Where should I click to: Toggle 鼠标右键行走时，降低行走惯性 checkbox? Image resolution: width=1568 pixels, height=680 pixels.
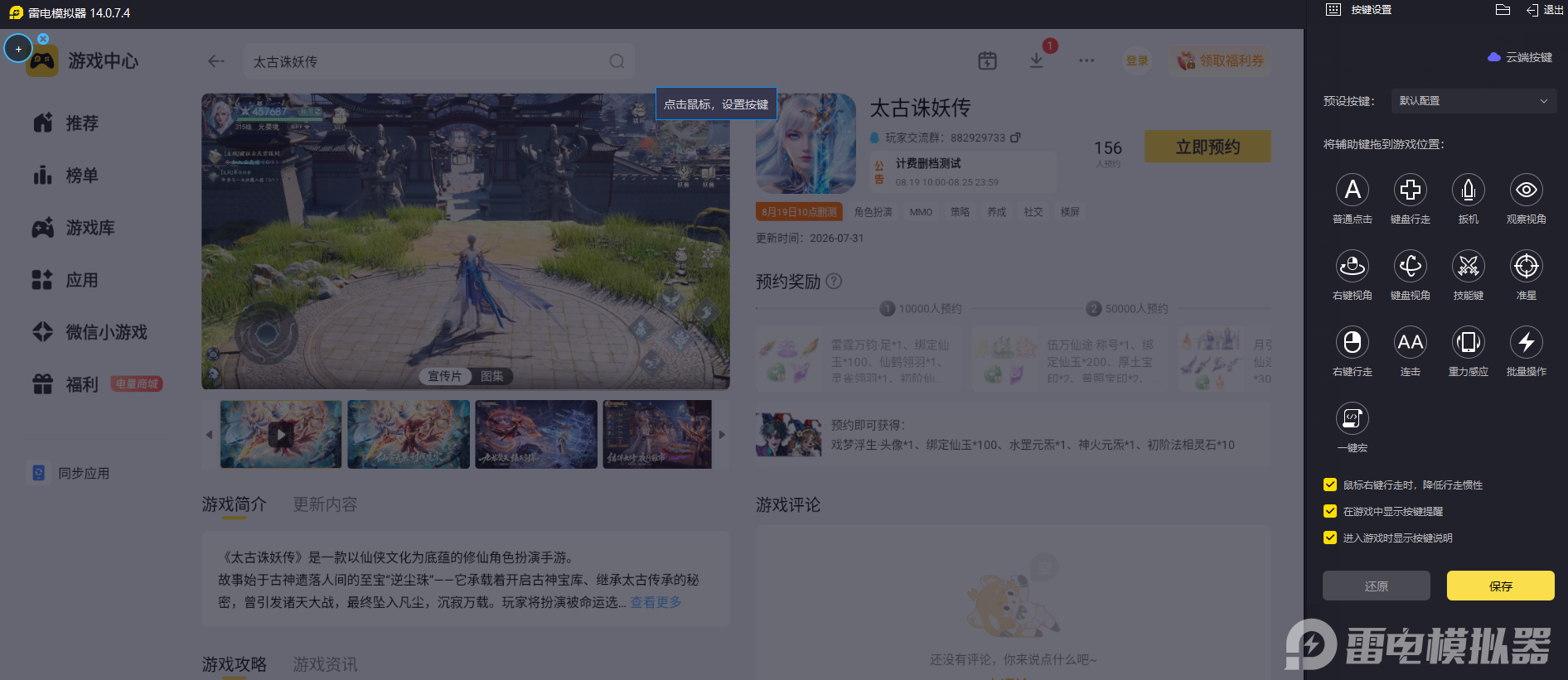point(1330,485)
